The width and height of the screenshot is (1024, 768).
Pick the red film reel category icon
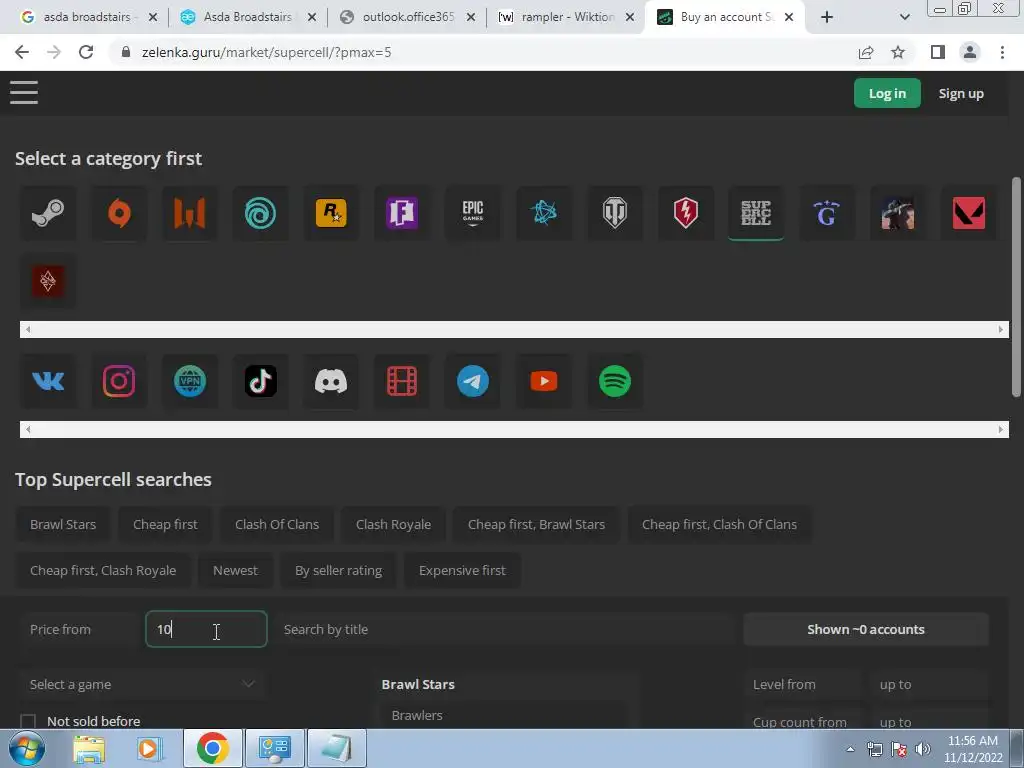click(x=402, y=381)
